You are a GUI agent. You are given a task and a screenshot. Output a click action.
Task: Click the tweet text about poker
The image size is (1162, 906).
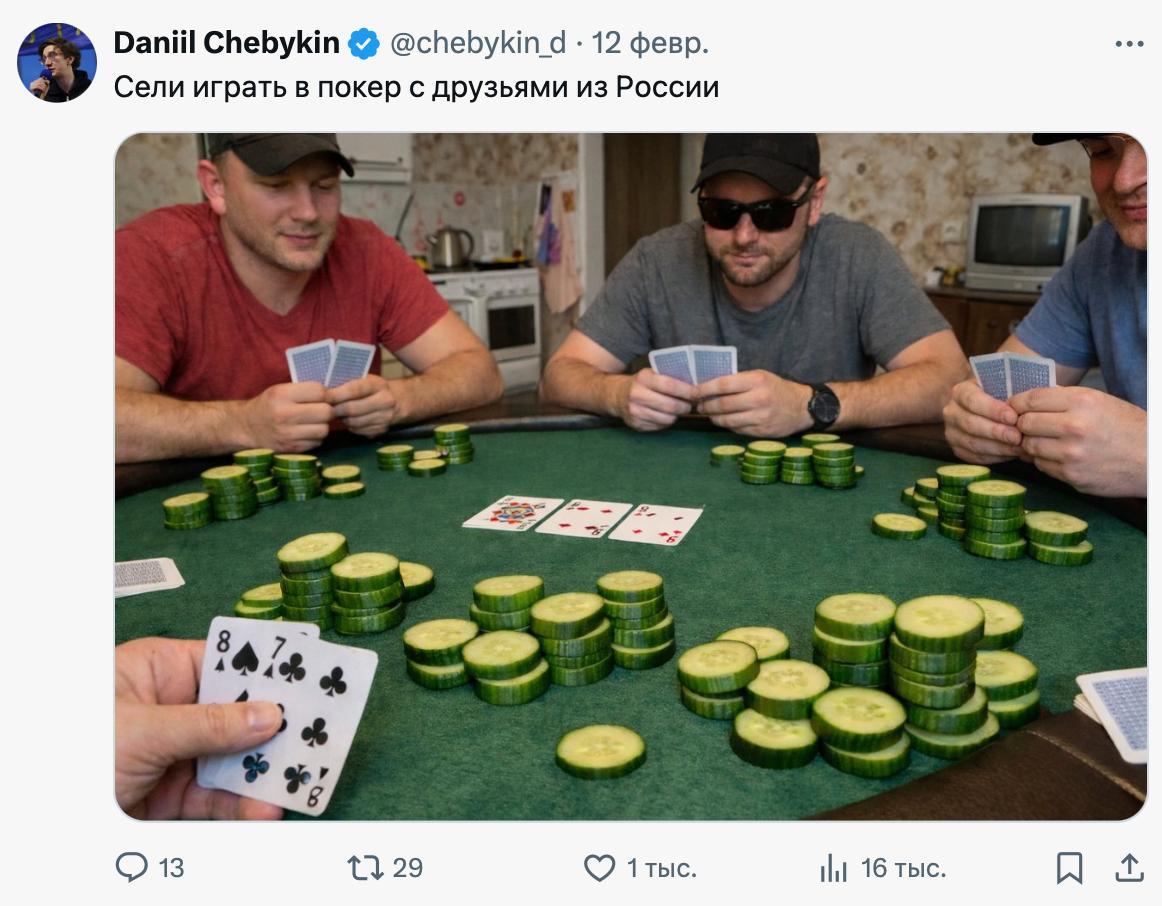click(416, 88)
